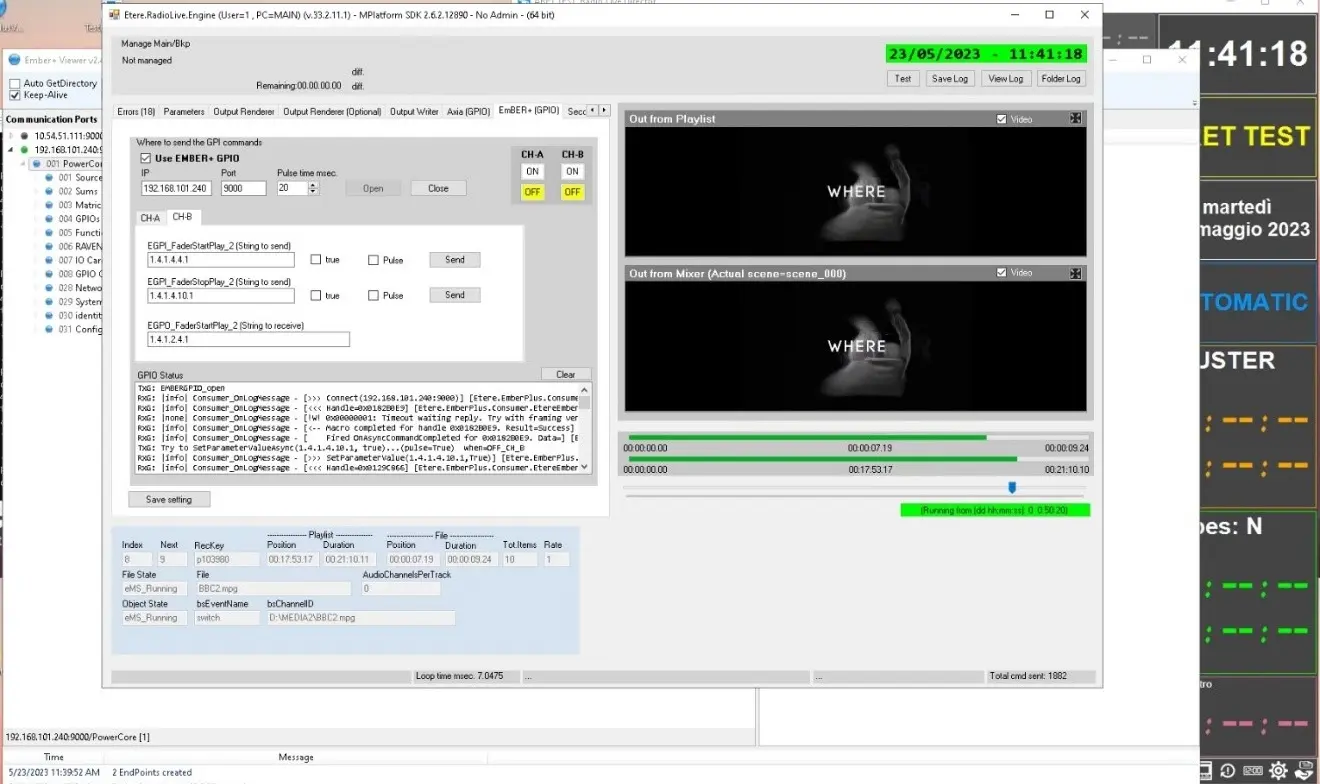
Task: Expand the 10.54.51.111:9000 communication port
Action: (x=12, y=136)
